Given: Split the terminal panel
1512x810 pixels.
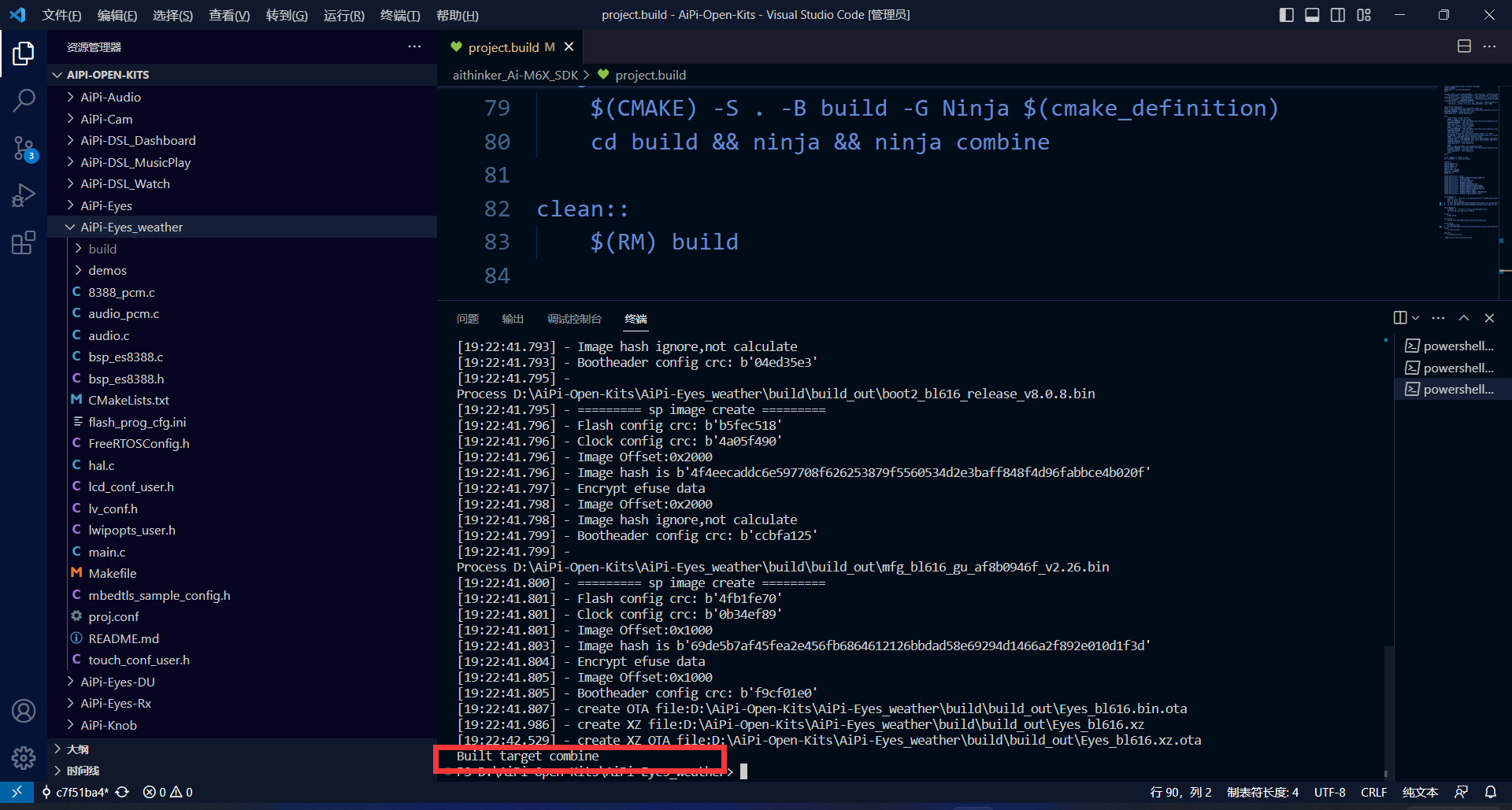Looking at the screenshot, I should pyautogui.click(x=1400, y=317).
